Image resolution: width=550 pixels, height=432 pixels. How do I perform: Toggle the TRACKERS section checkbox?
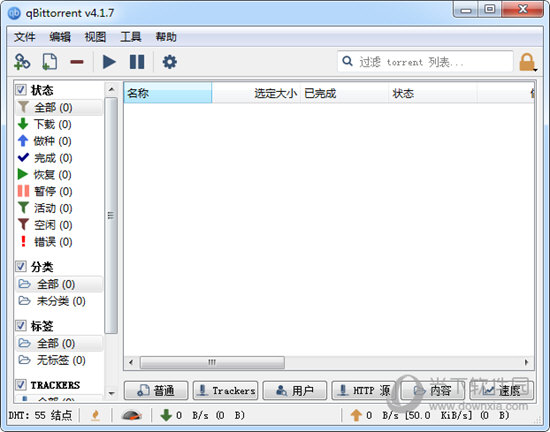pos(21,385)
